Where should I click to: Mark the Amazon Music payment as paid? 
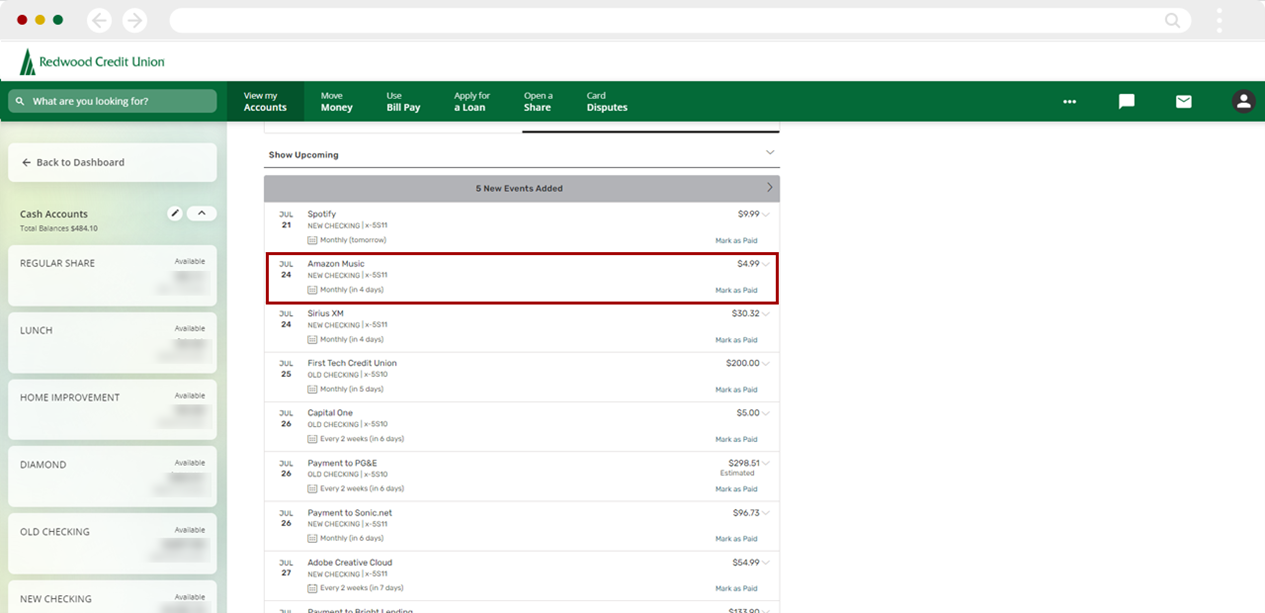(736, 291)
